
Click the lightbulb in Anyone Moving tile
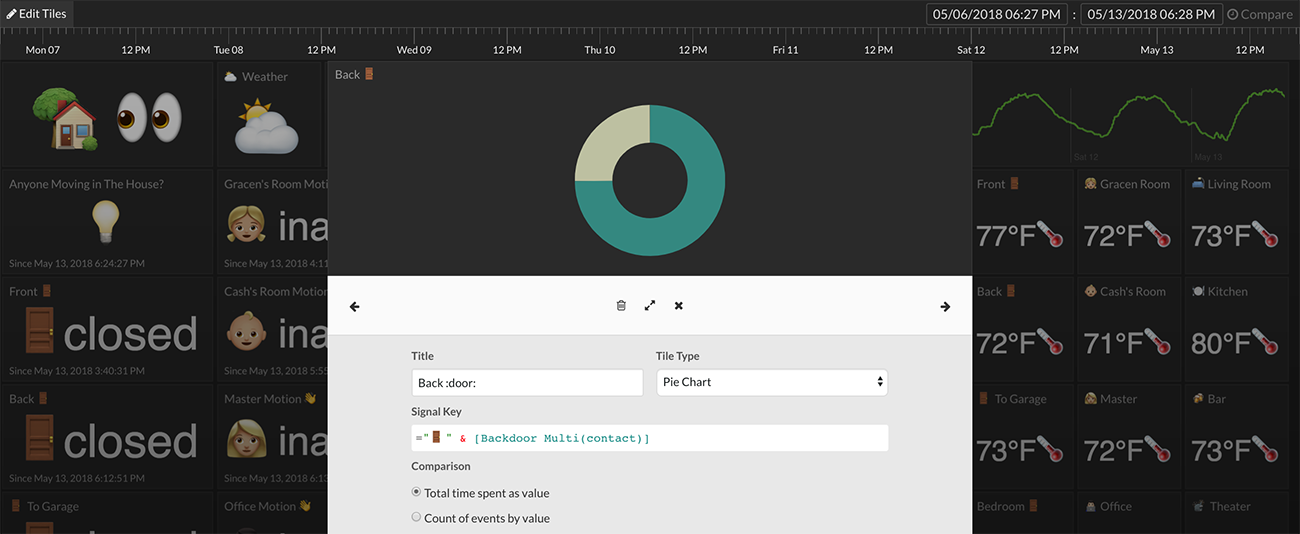click(105, 220)
